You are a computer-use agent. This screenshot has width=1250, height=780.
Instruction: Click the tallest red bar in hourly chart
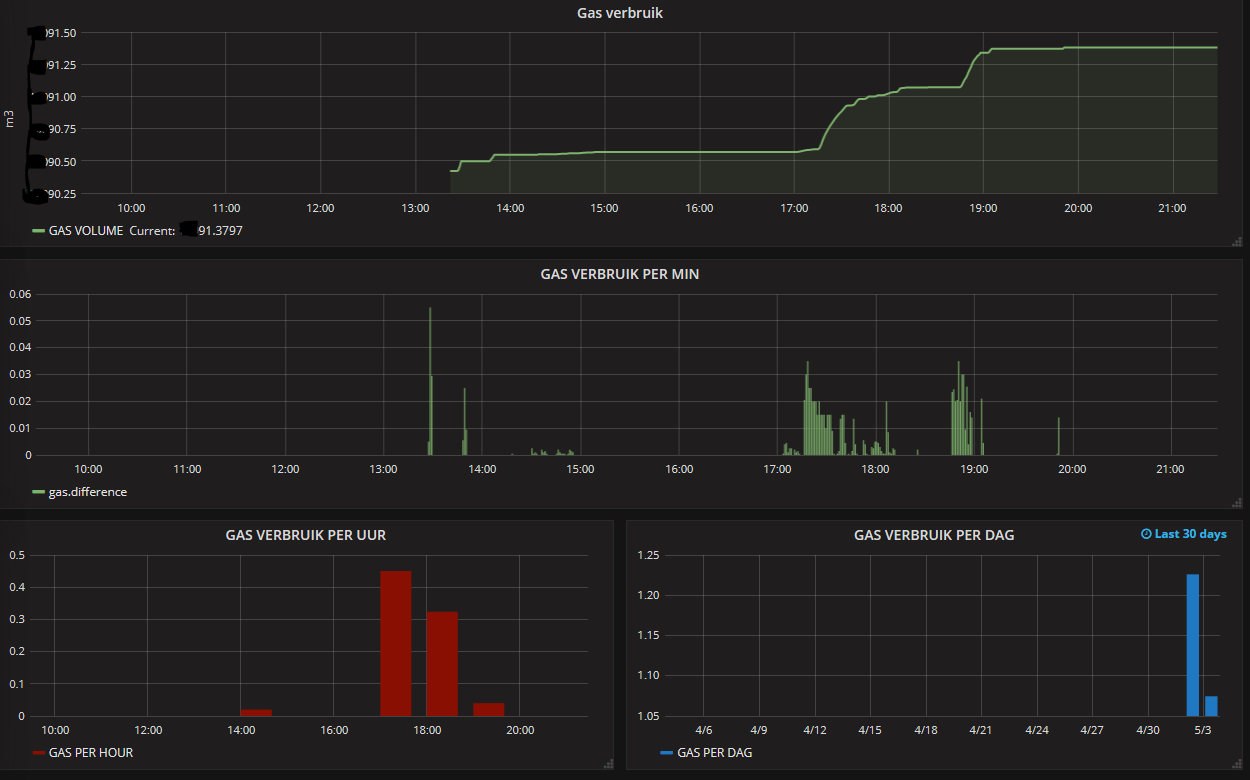coord(395,644)
